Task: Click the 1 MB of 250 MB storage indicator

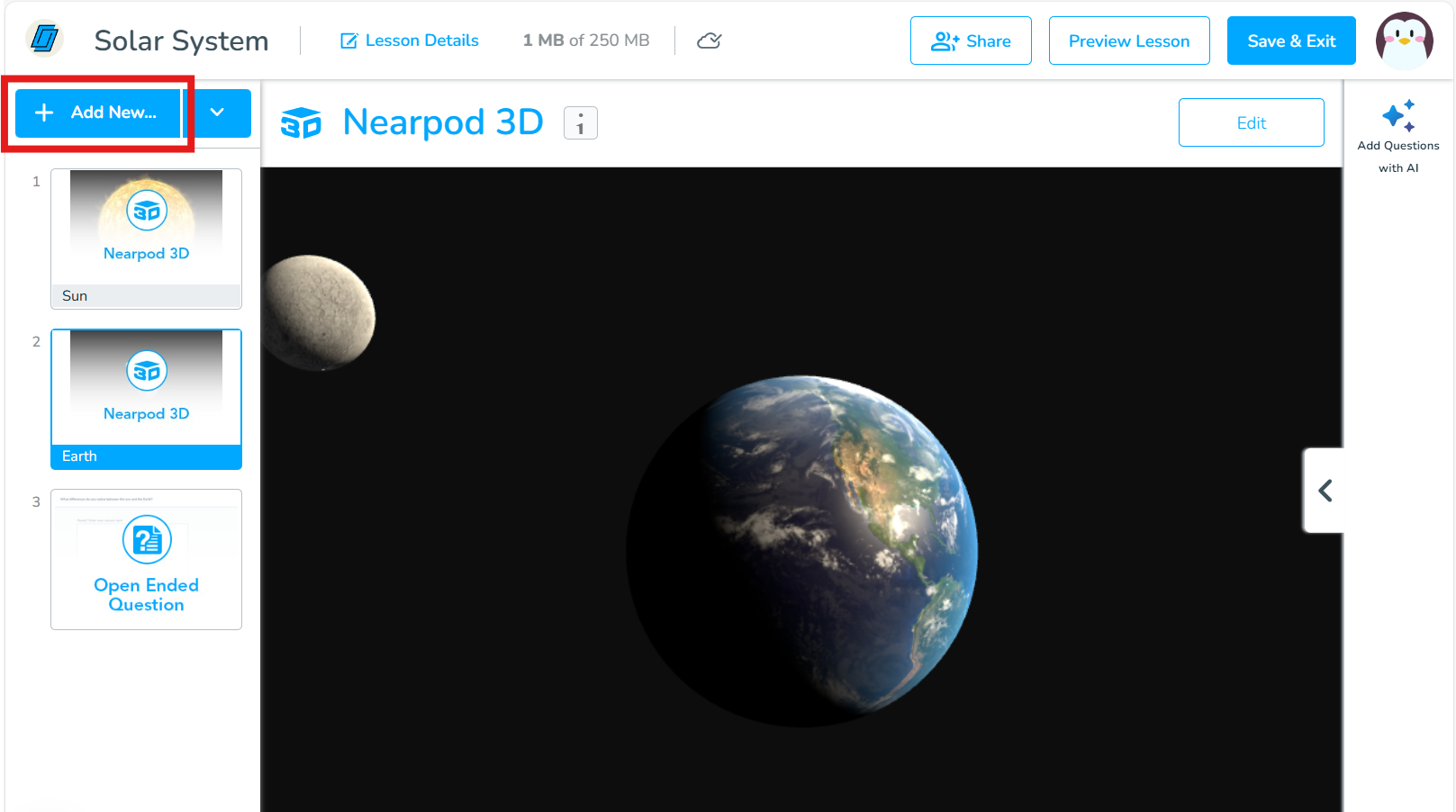Action: [x=584, y=41]
